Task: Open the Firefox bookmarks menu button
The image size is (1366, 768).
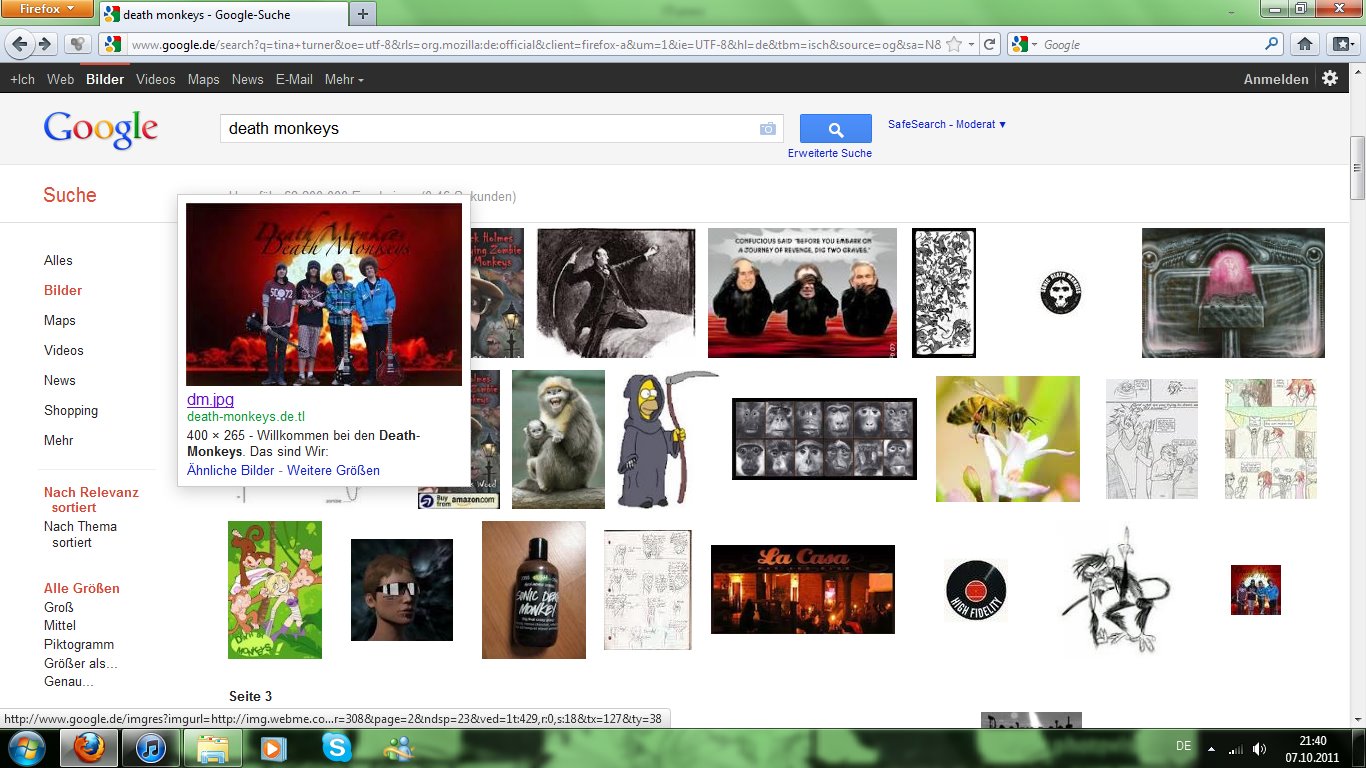Action: click(1342, 44)
